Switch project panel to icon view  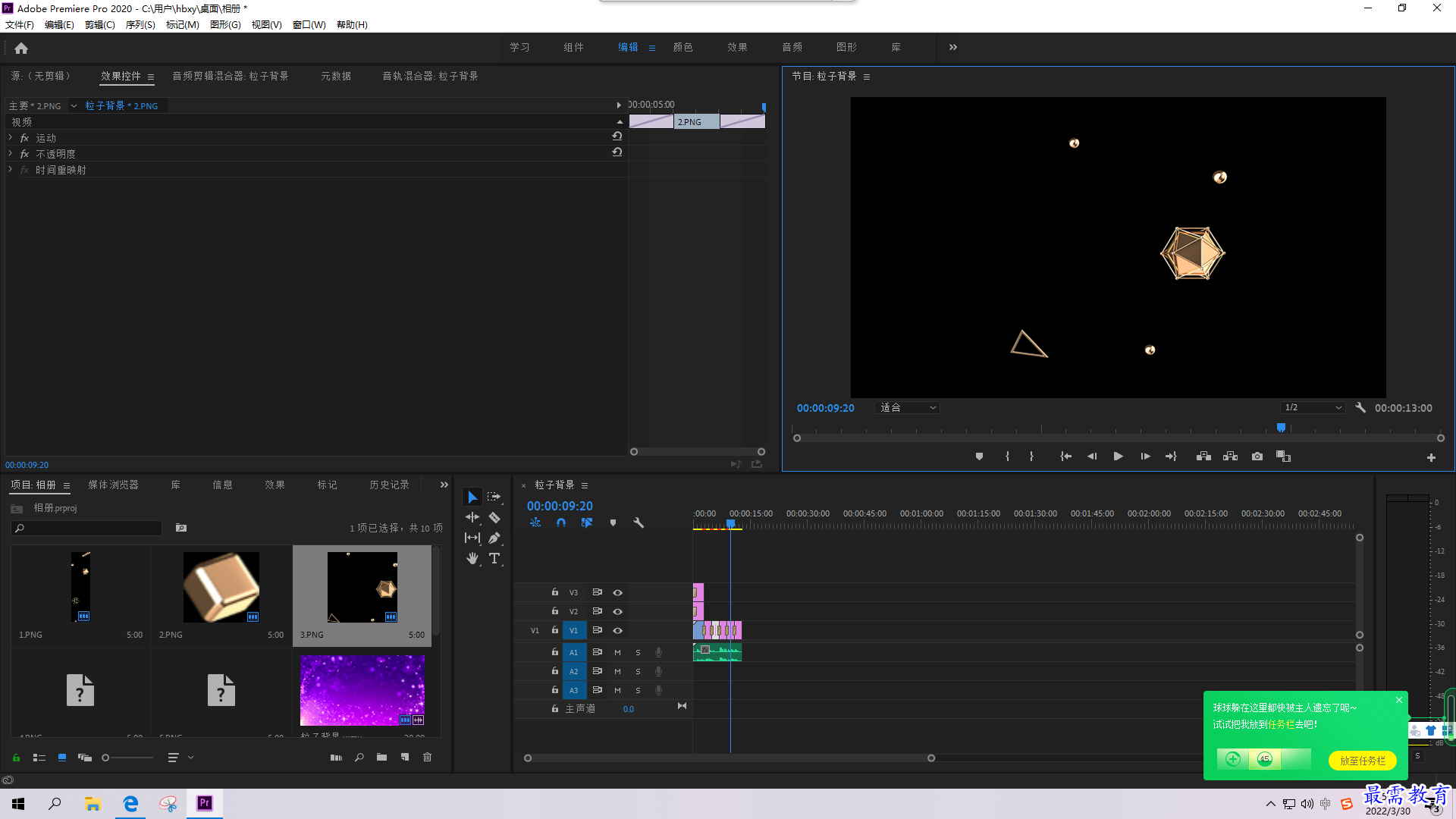point(62,758)
